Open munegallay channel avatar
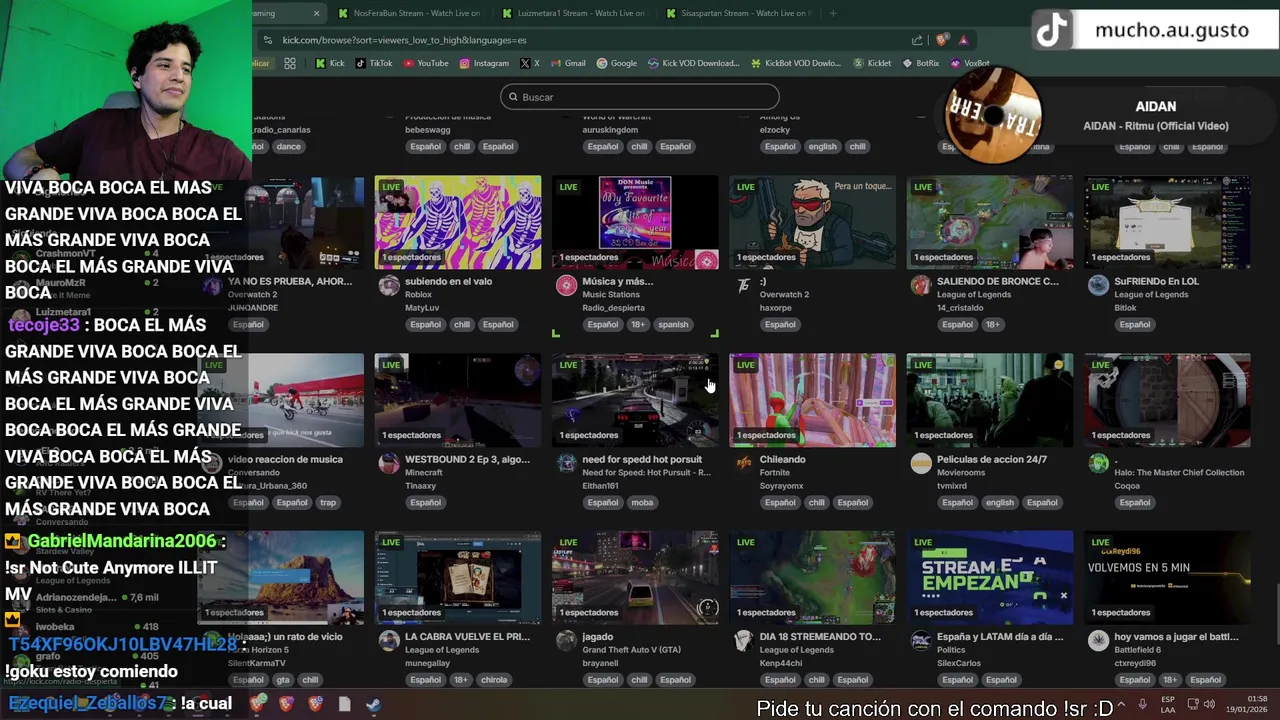This screenshot has width=1280, height=720. pos(389,641)
